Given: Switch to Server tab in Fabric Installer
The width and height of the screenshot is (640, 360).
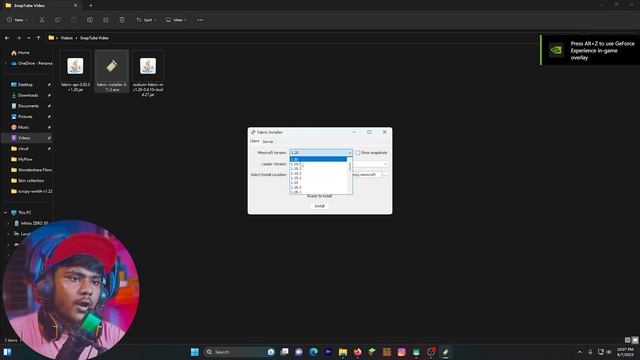Looking at the screenshot, I should (x=268, y=141).
